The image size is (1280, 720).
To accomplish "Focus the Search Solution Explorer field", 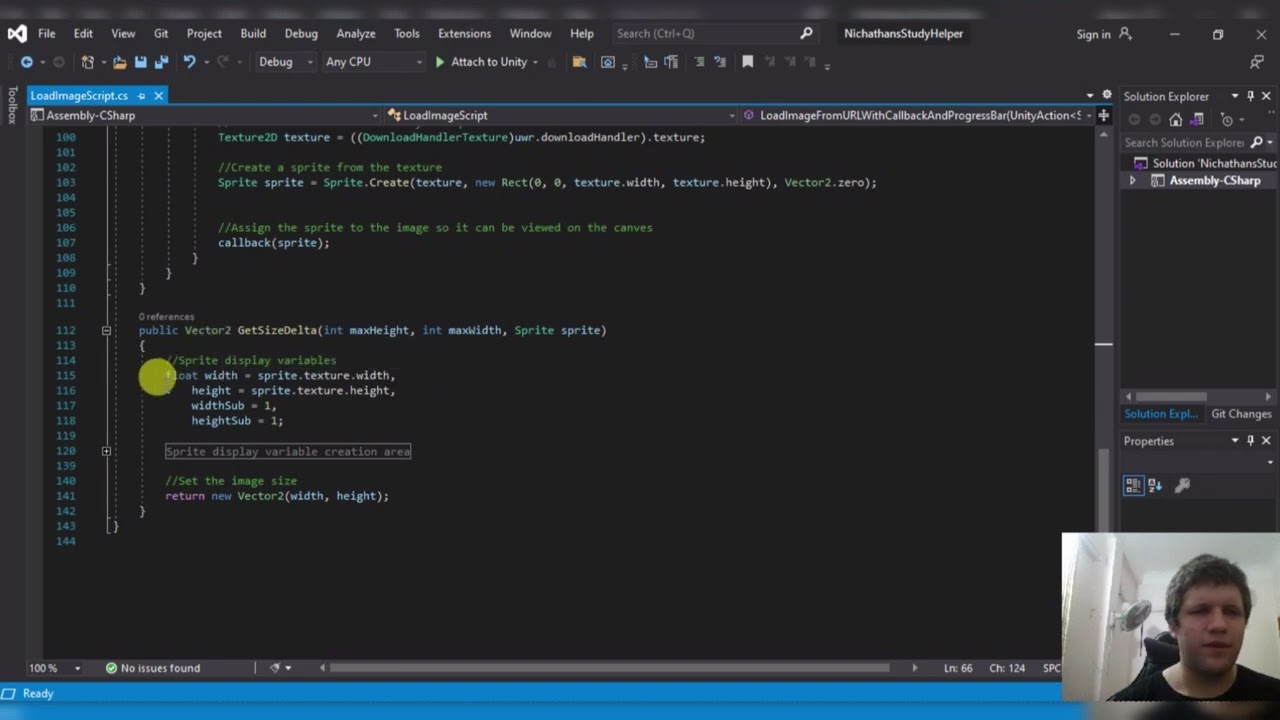I will click(x=1199, y=142).
